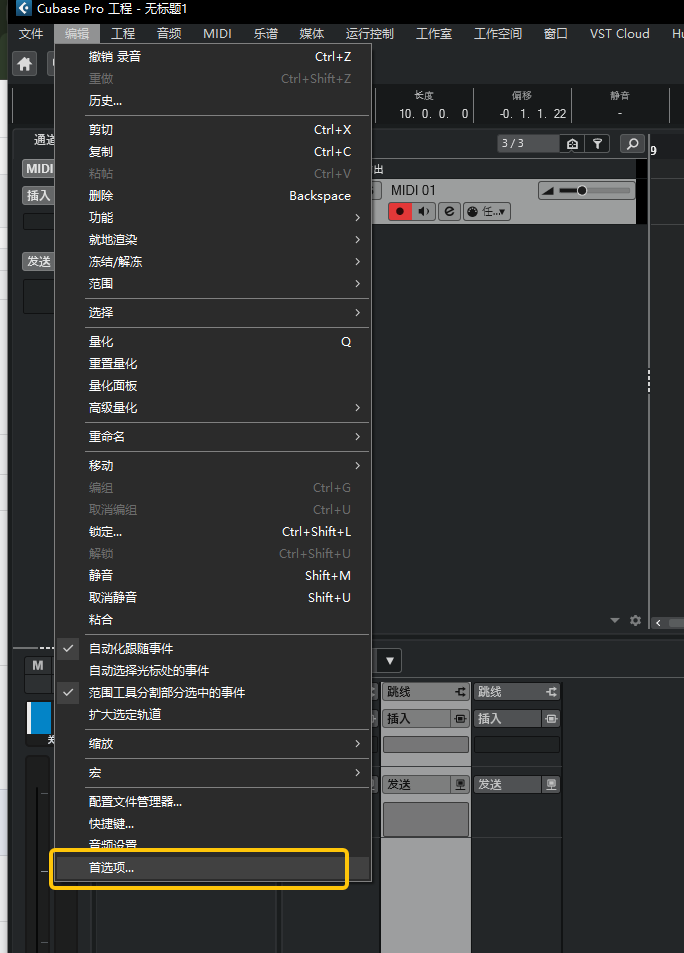Toggle sends bypass on gray 发送 header
Screen dimensions: 684x953
[460, 785]
